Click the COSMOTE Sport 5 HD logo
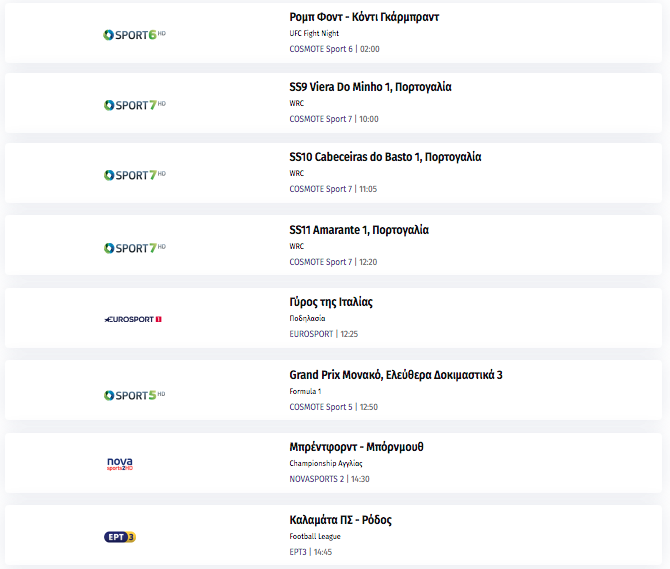The height and width of the screenshot is (569, 670). (x=134, y=395)
